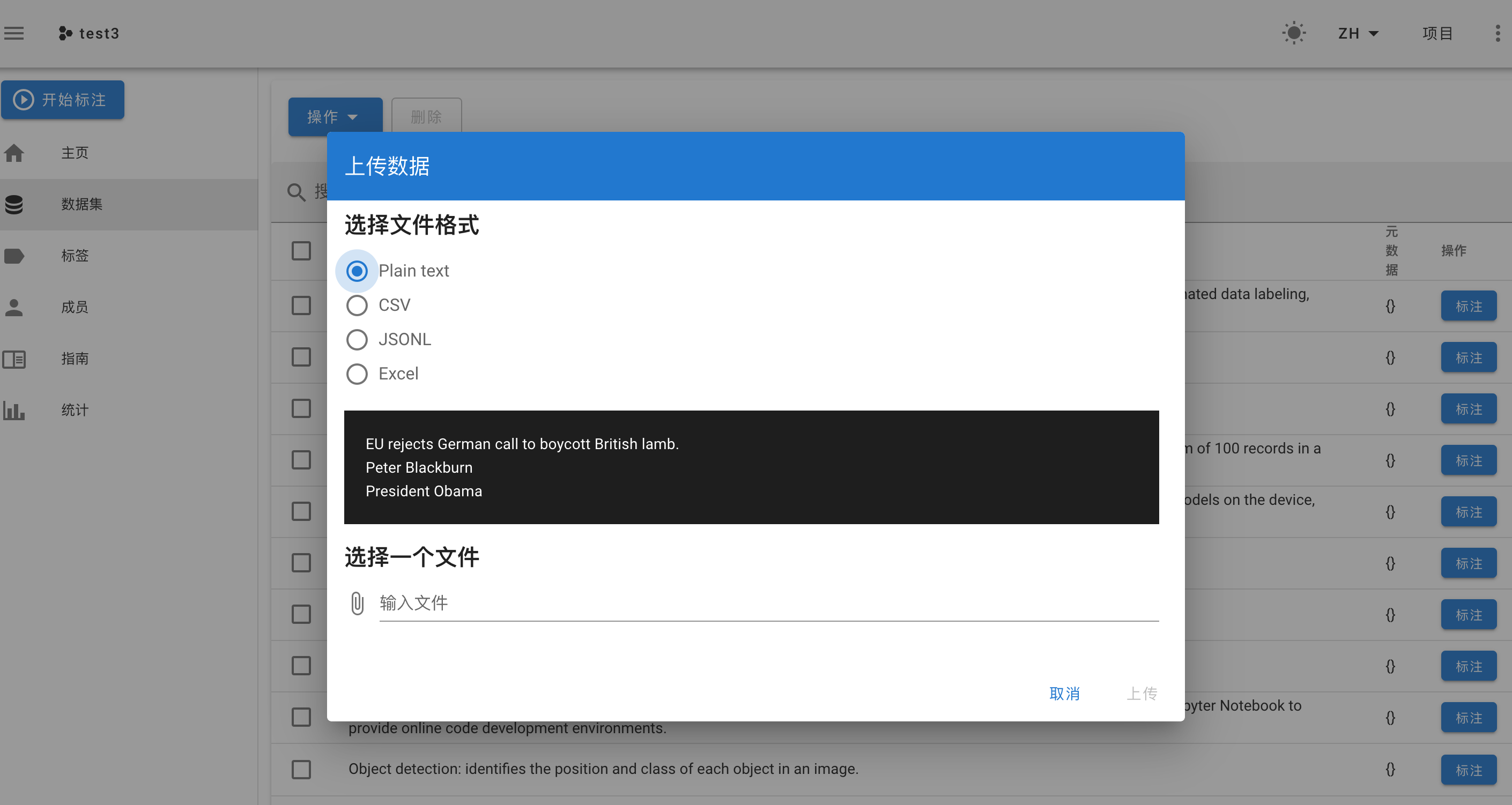1512x805 pixels.
Task: Select the CSV file format
Action: tap(357, 305)
